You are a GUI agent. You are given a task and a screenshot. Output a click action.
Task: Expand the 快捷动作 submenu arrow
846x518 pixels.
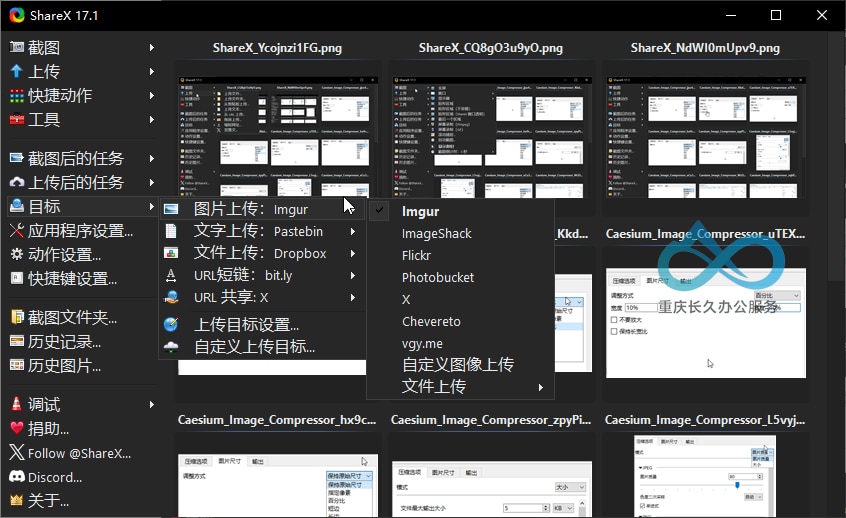152,96
